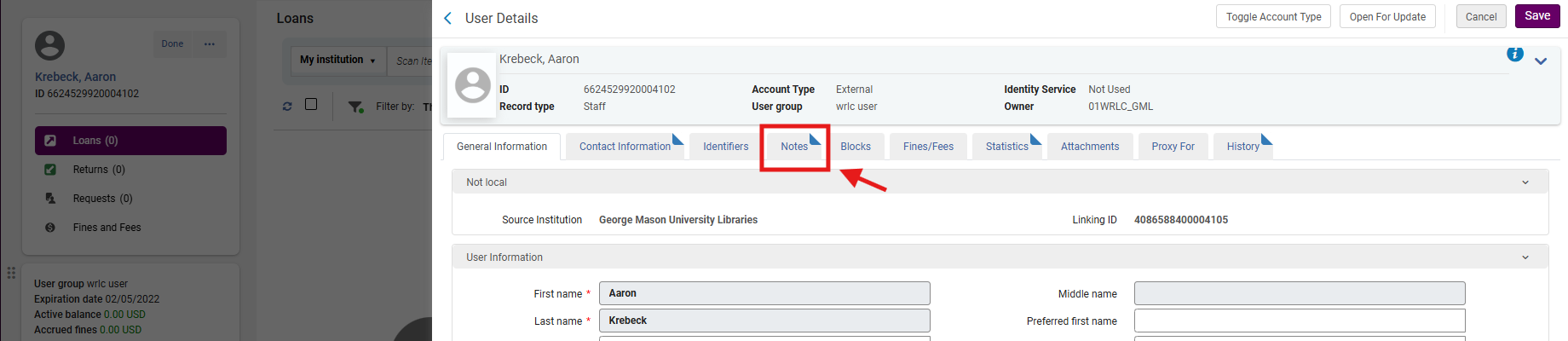Toggle the select-all checkbox in Loans
The width and height of the screenshot is (1568, 341).
[x=311, y=104]
